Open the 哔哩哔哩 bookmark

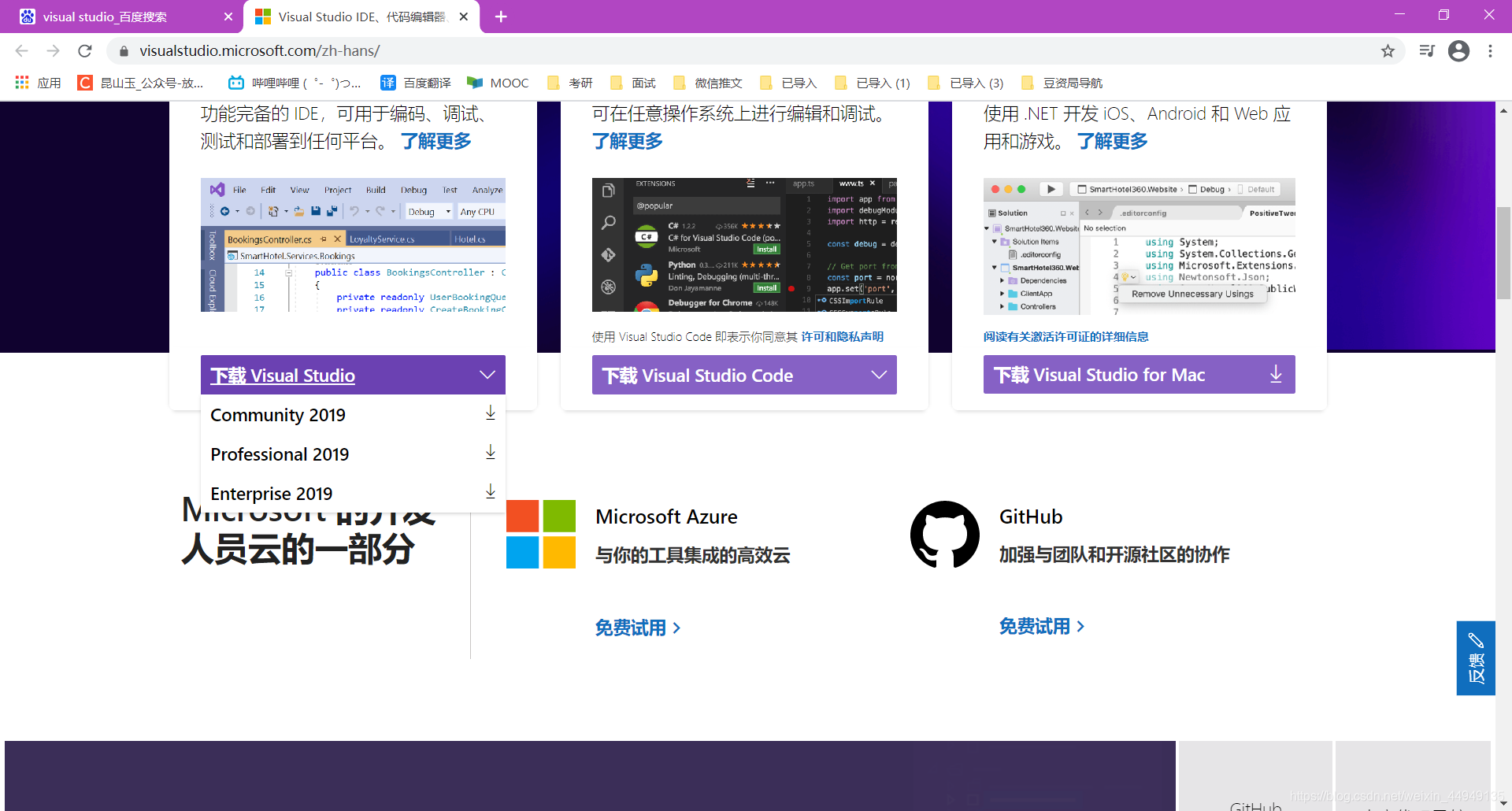[x=295, y=83]
